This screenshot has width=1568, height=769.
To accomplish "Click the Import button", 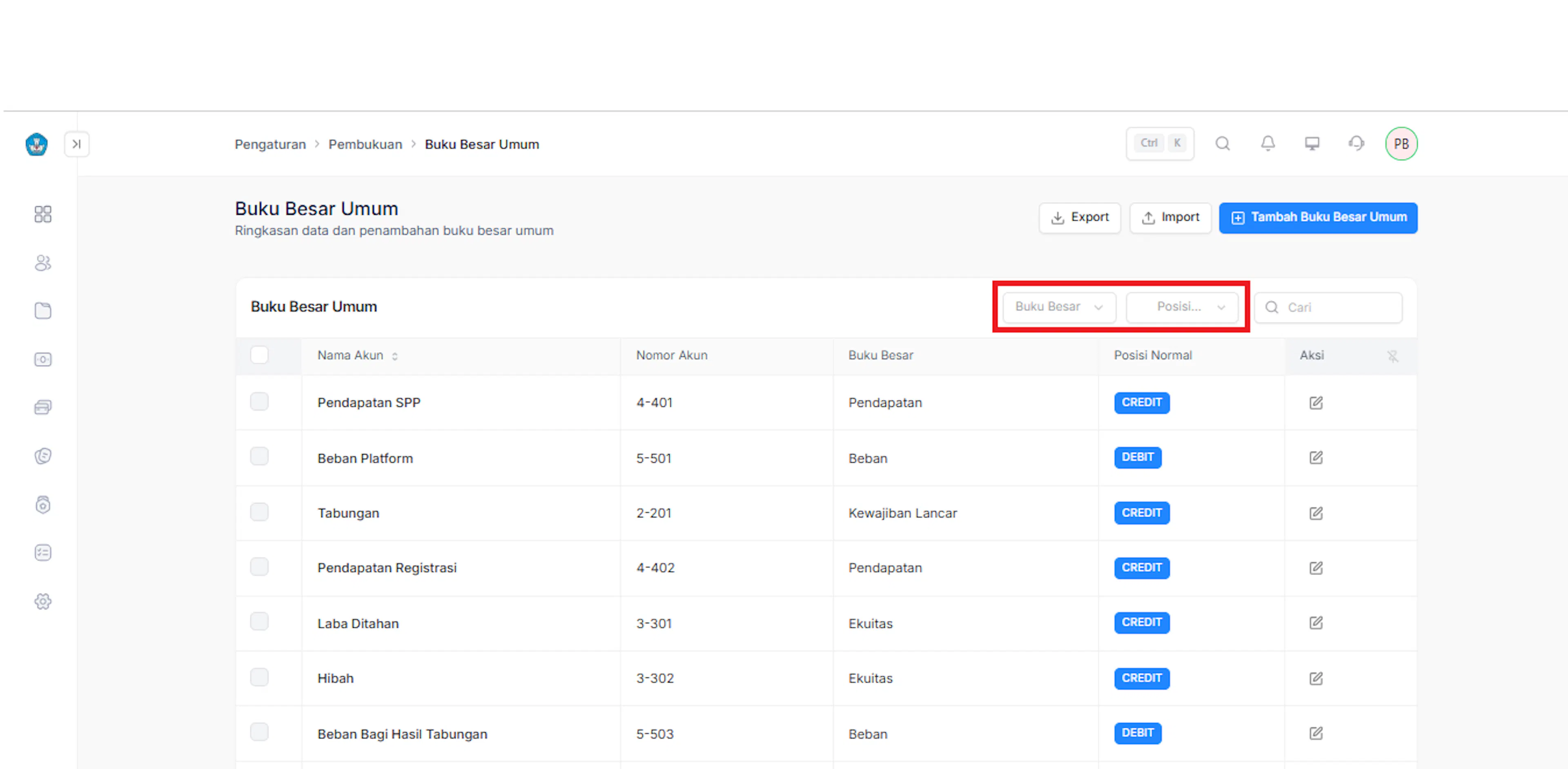I will 1171,217.
